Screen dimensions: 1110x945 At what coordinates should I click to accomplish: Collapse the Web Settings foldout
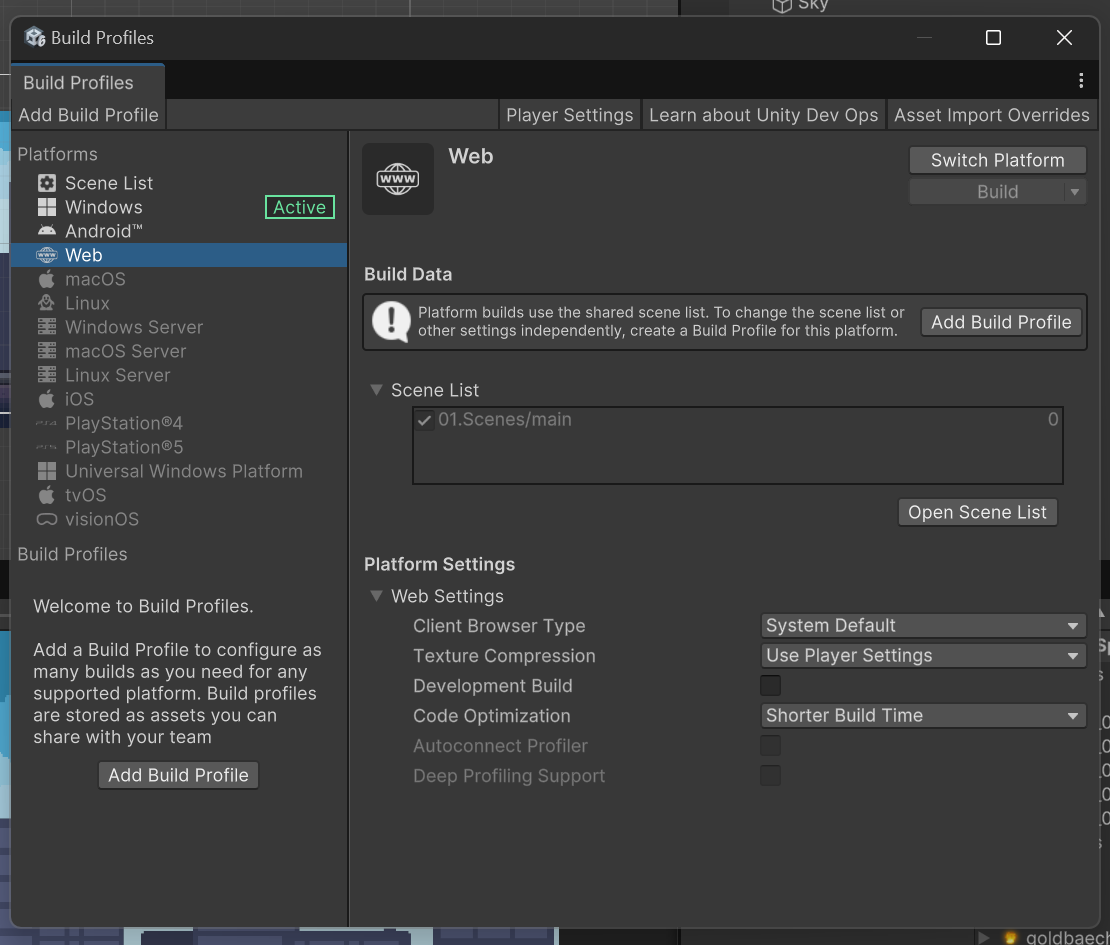377,596
